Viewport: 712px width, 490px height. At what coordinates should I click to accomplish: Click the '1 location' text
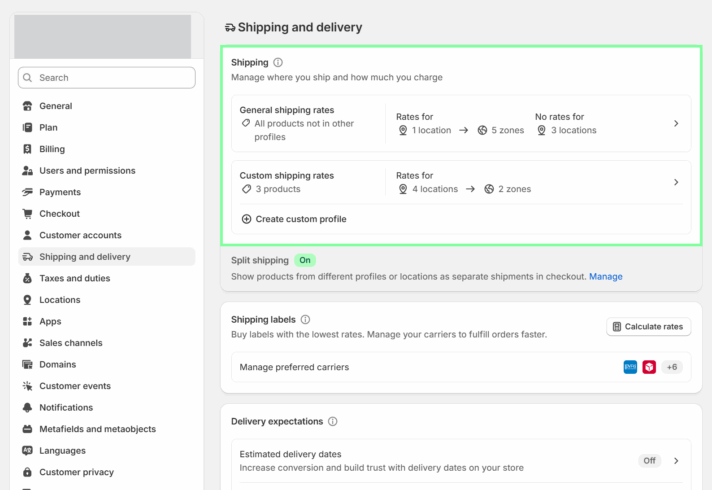point(431,130)
